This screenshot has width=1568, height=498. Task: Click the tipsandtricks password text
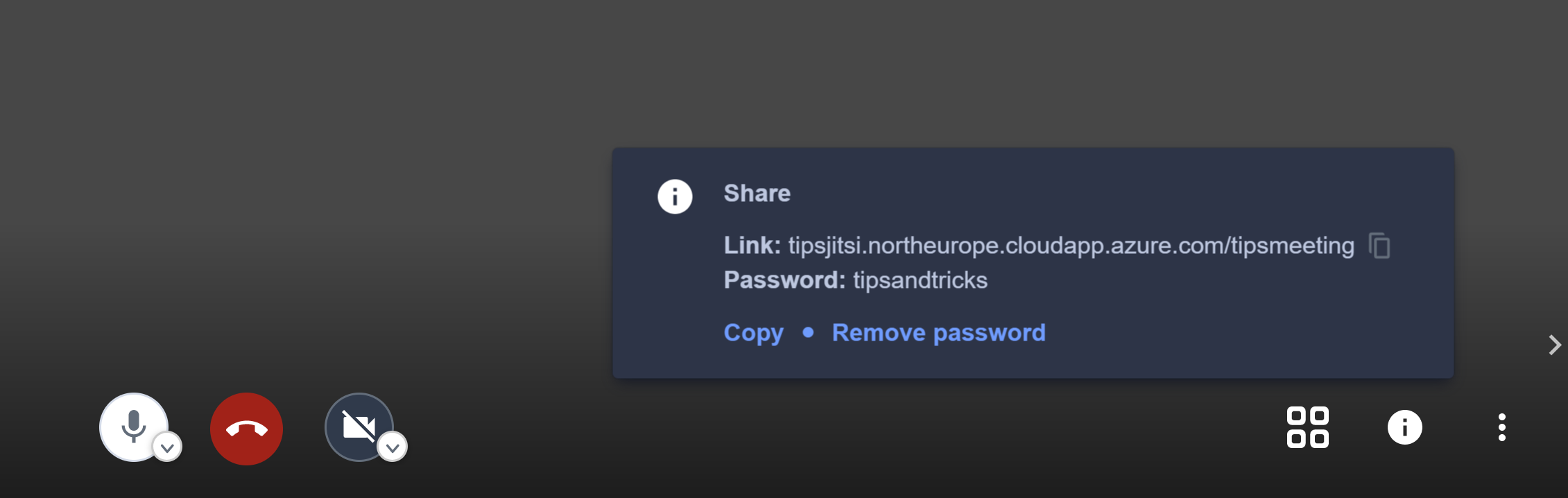(920, 280)
